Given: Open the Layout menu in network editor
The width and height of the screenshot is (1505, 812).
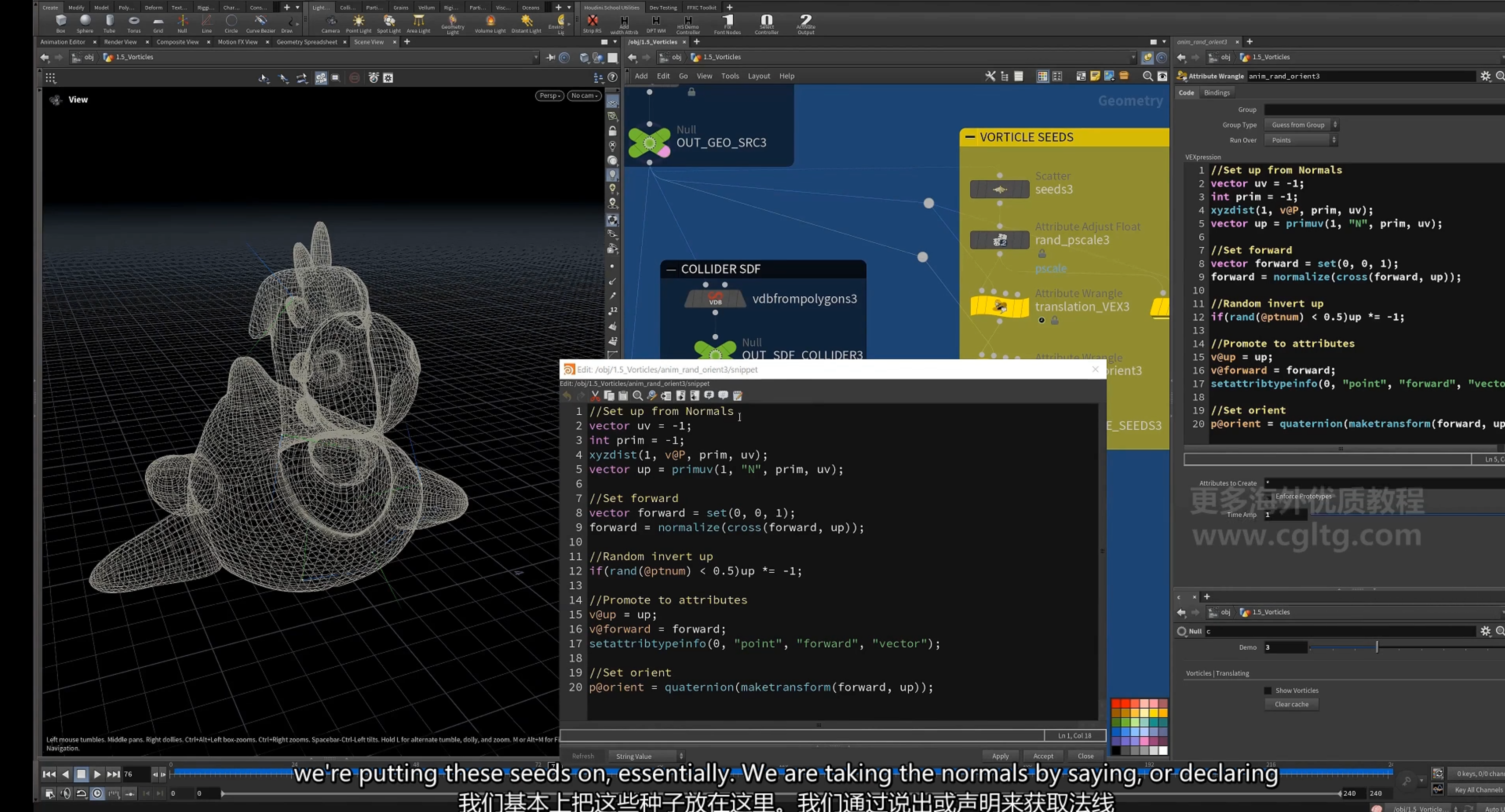Looking at the screenshot, I should coord(758,76).
